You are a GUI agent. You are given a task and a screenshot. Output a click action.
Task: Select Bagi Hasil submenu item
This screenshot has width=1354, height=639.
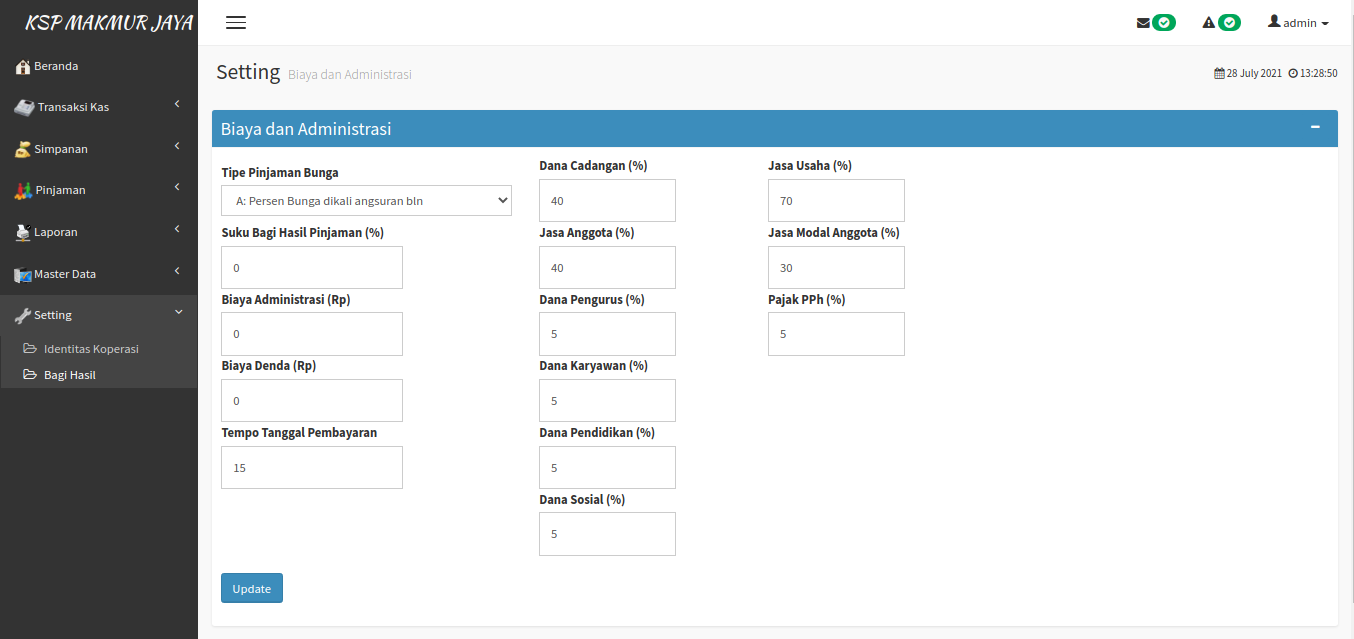70,375
